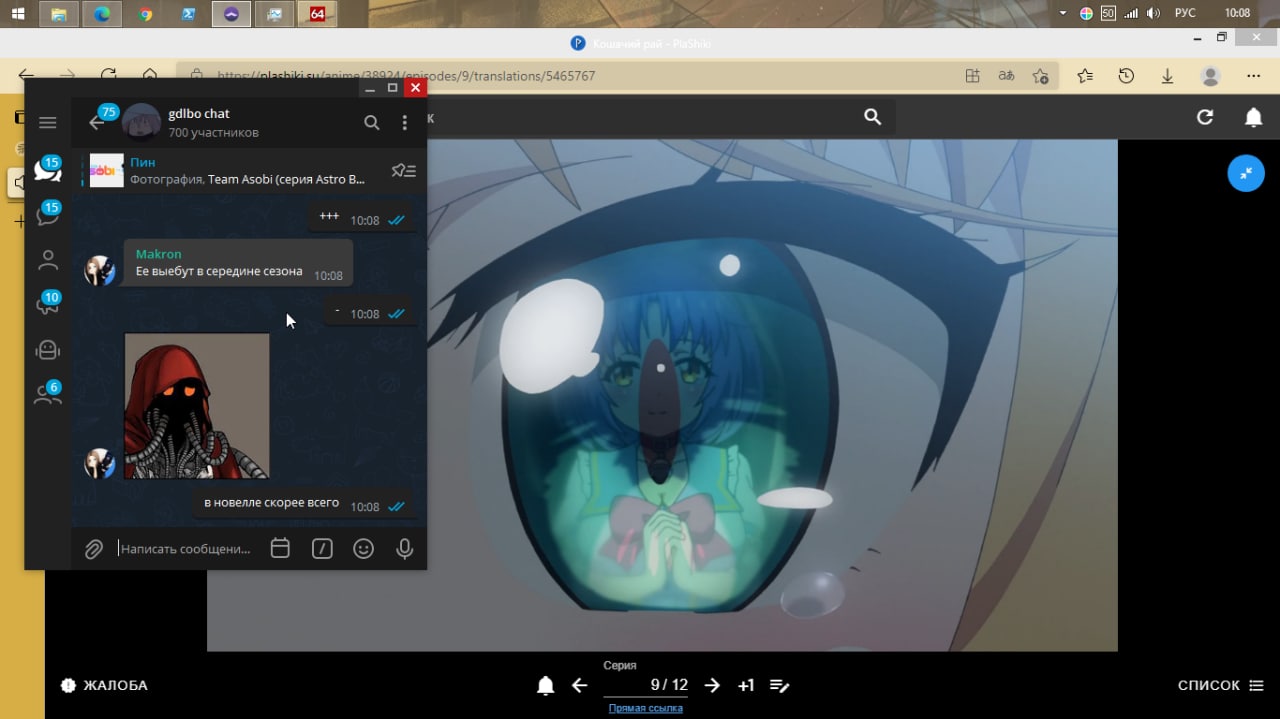The width and height of the screenshot is (1280, 719).
Task: Open the translate page icon in address bar
Action: [1006, 75]
